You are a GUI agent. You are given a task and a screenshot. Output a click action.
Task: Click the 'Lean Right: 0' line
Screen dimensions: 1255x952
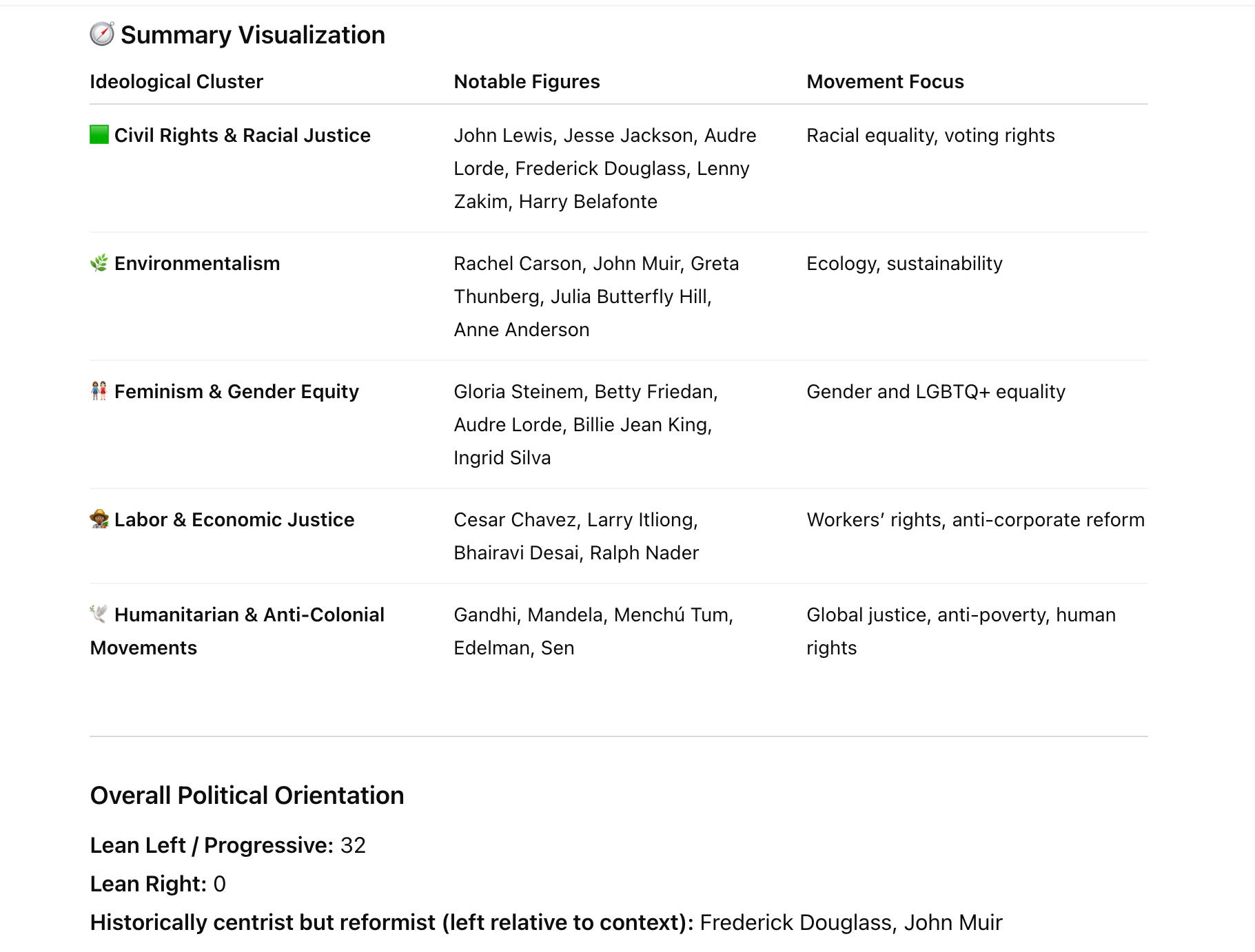click(158, 884)
